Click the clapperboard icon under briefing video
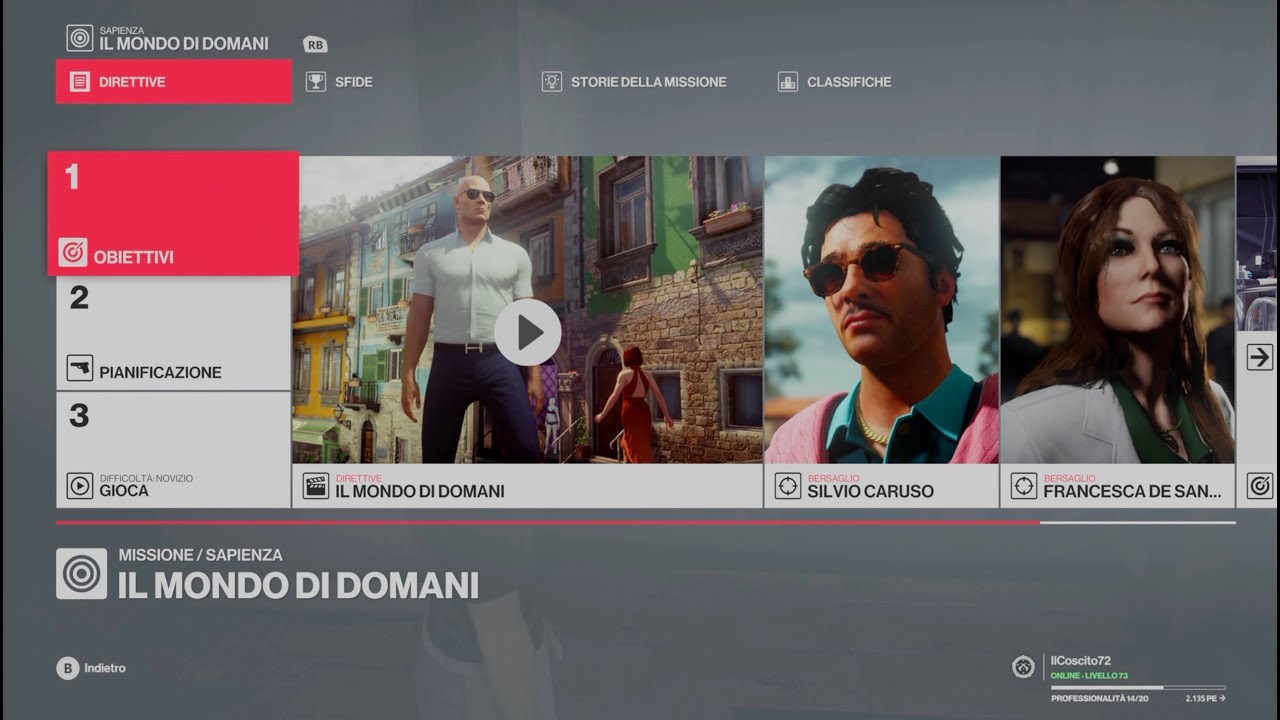Image resolution: width=1280 pixels, height=720 pixels. pos(316,486)
